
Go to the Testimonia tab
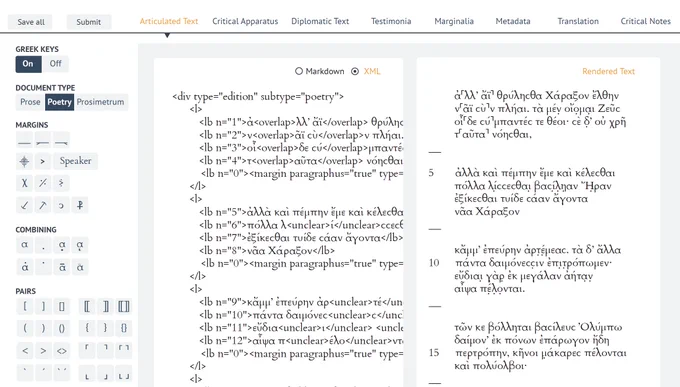(x=391, y=21)
